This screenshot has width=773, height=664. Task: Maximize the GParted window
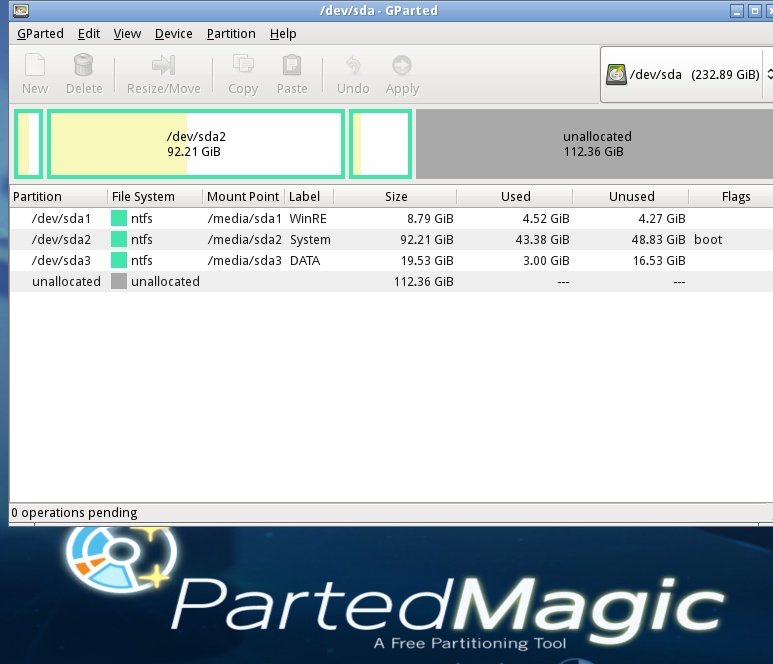[x=755, y=11]
